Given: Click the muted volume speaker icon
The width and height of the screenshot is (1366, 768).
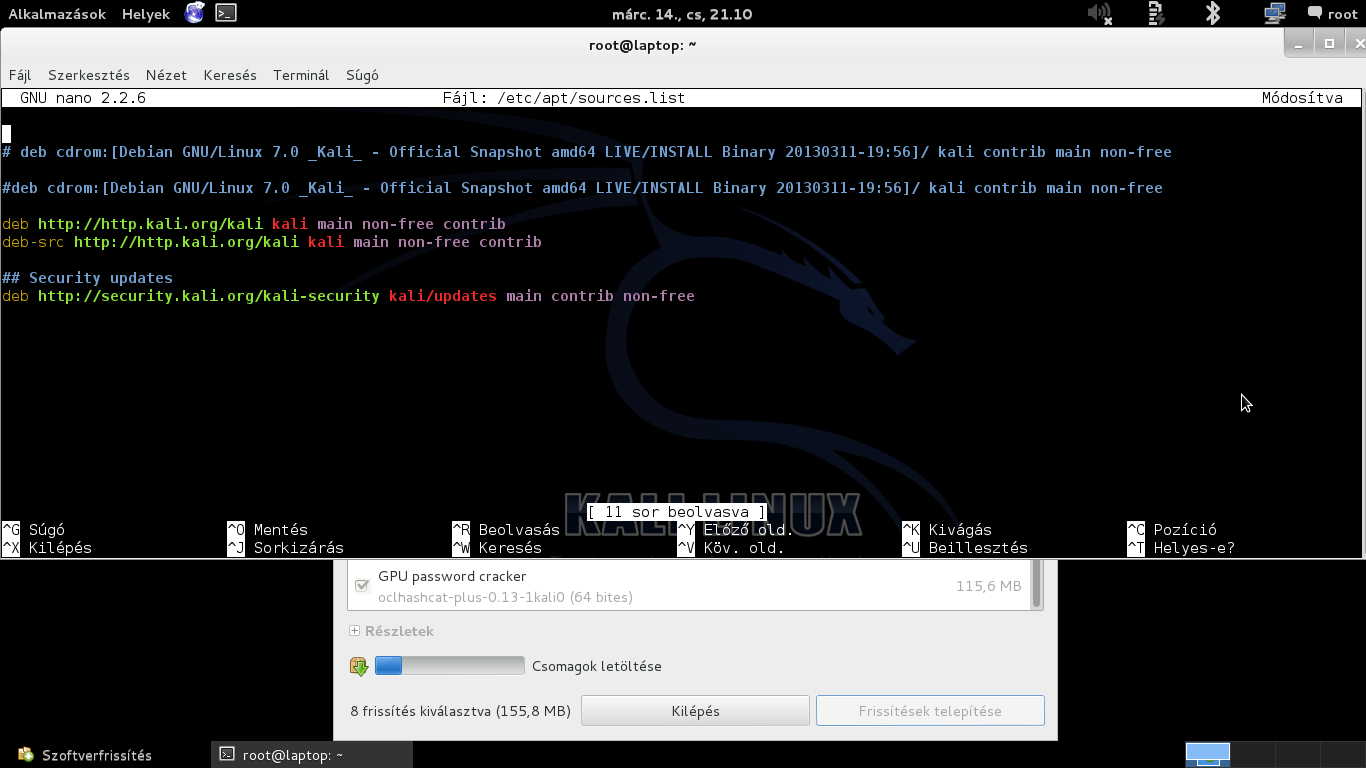Looking at the screenshot, I should tap(1099, 13).
